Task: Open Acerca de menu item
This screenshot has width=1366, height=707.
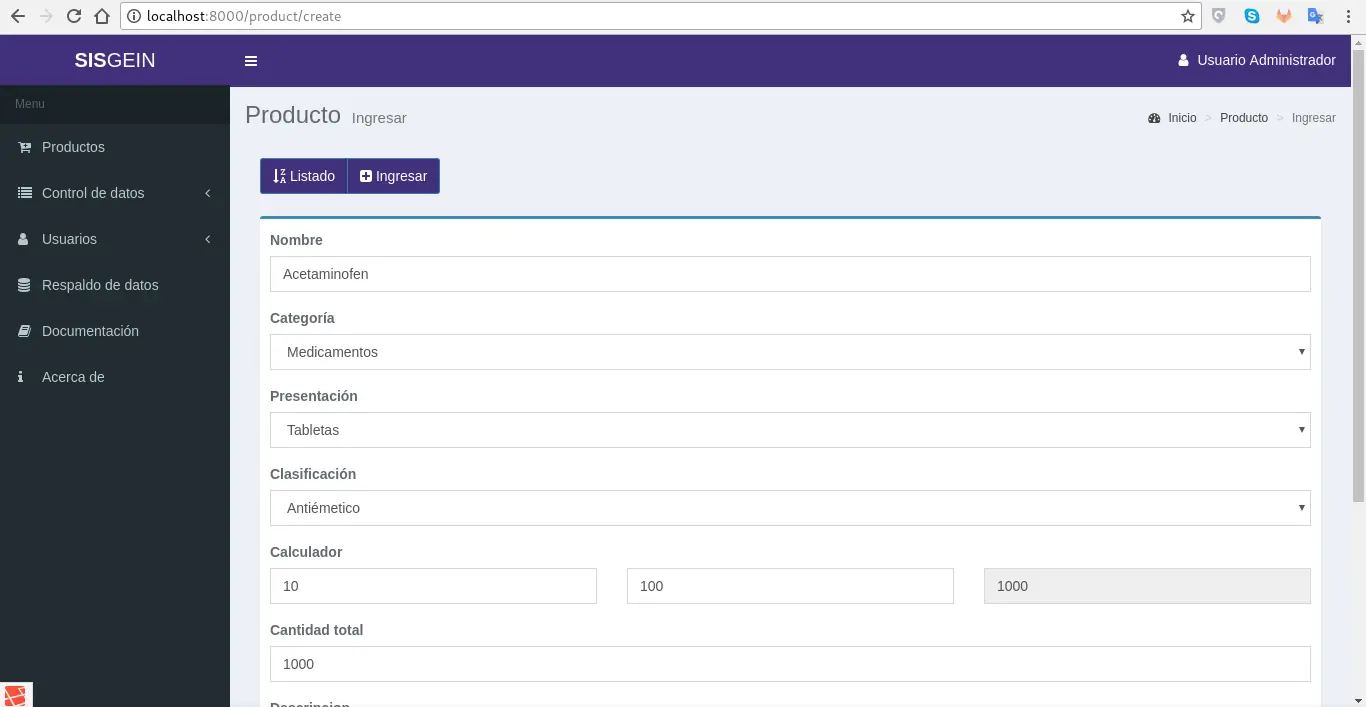Action: tap(115, 377)
